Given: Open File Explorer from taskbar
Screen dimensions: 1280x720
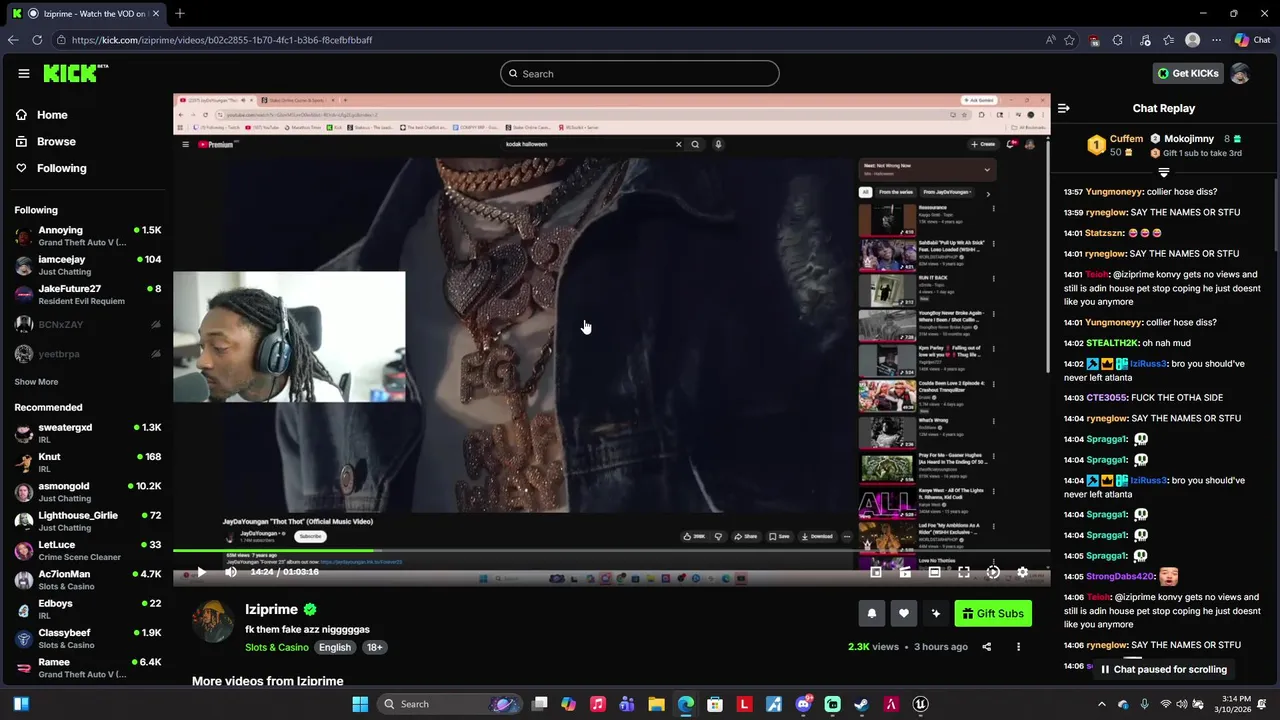Looking at the screenshot, I should tap(656, 704).
